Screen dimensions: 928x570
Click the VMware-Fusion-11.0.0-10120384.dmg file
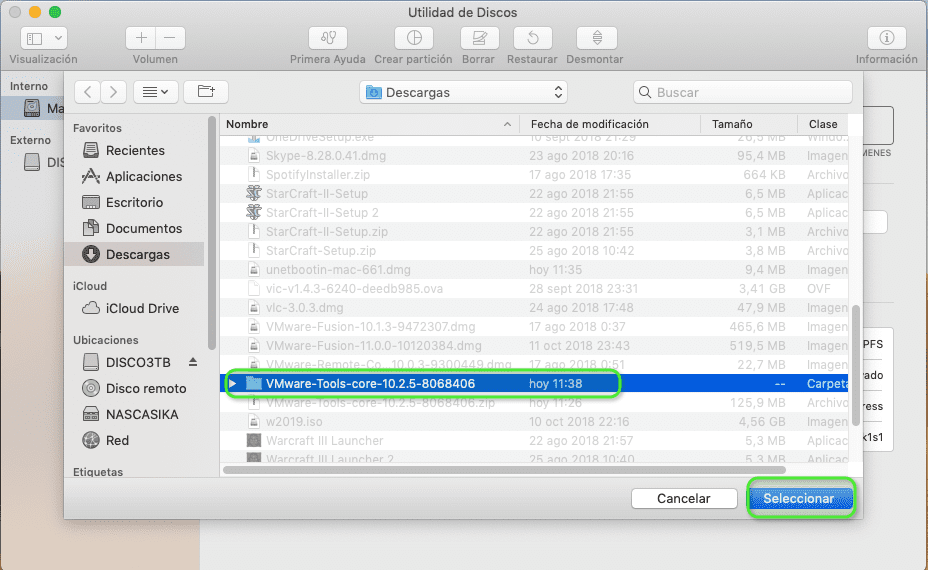coord(373,346)
